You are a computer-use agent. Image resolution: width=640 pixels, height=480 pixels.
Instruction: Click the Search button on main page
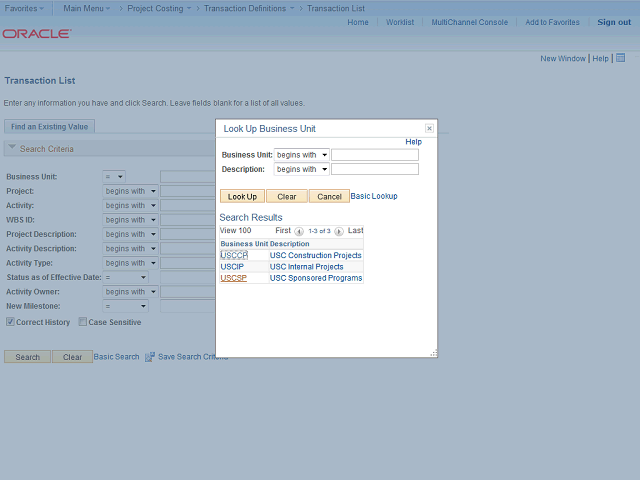click(27, 357)
